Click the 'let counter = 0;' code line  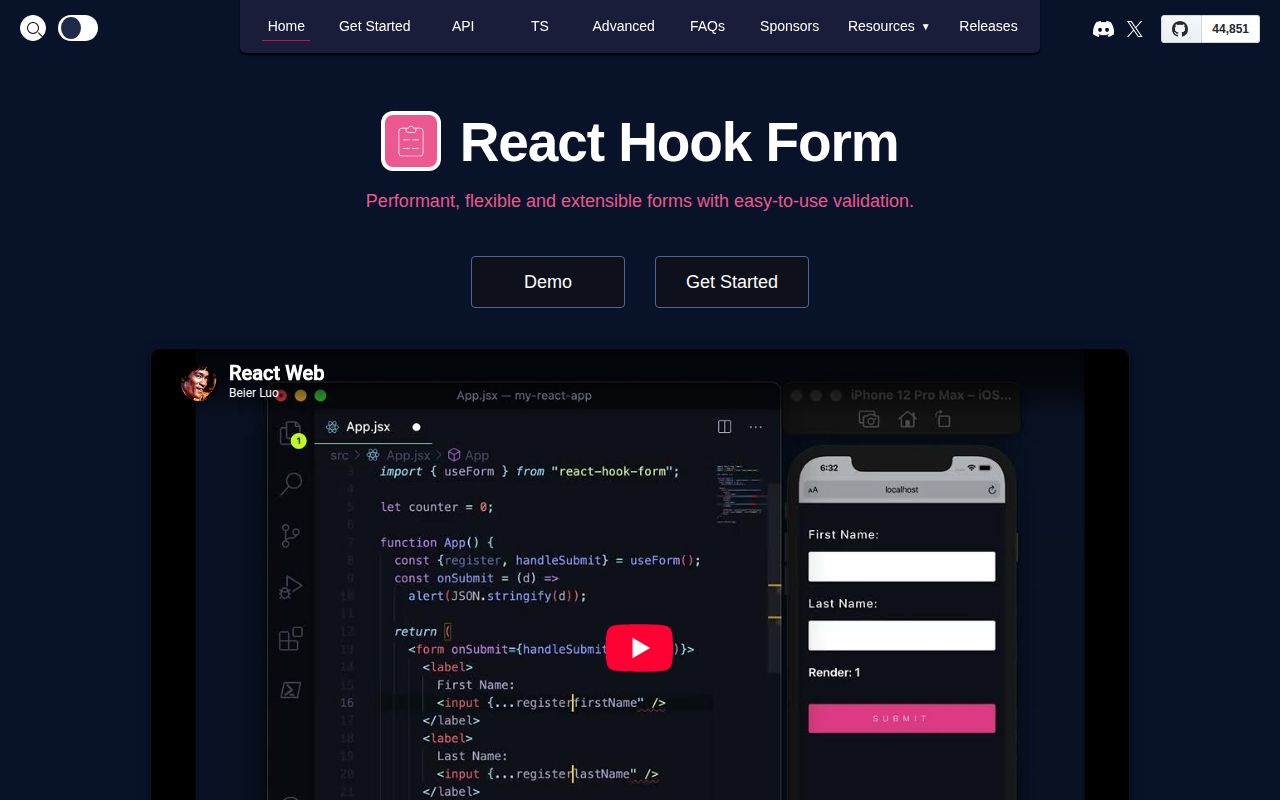click(x=437, y=507)
